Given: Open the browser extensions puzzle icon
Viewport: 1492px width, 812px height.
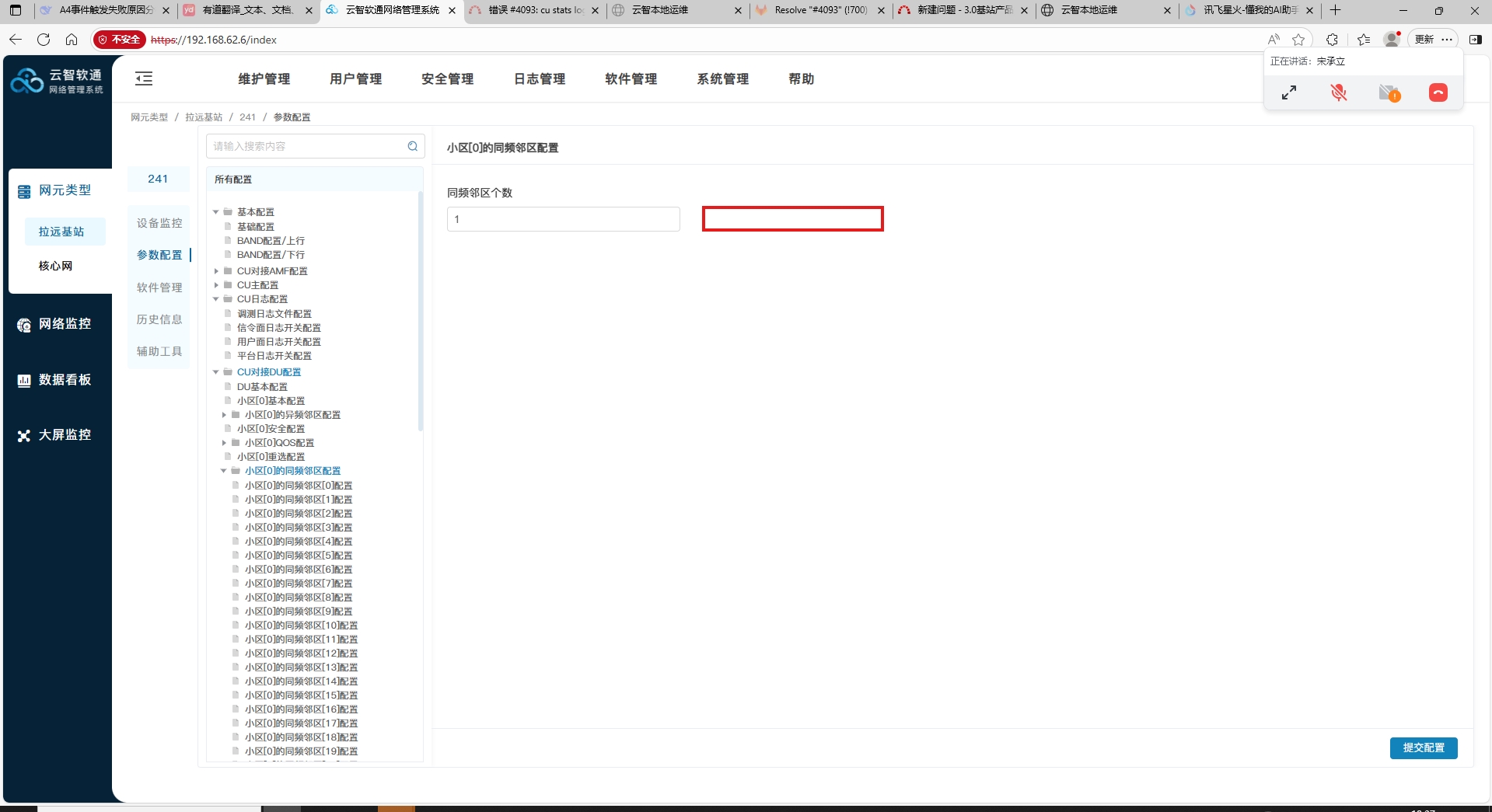Looking at the screenshot, I should point(1332,40).
